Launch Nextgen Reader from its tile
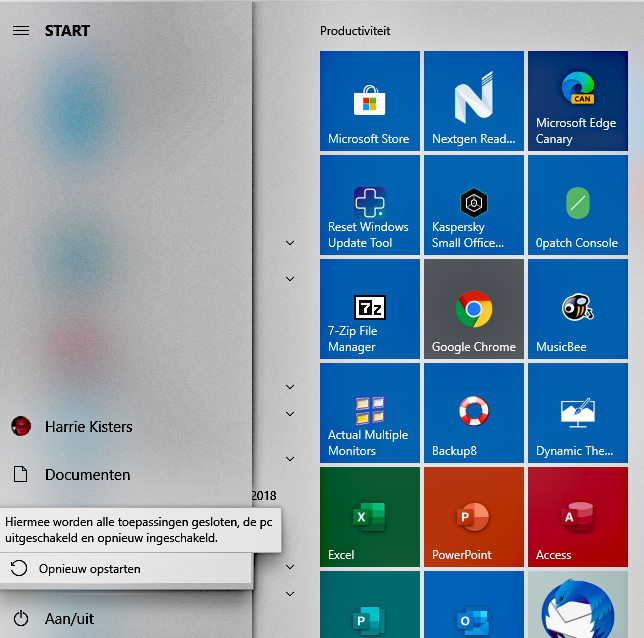Image resolution: width=644 pixels, height=638 pixels. point(474,101)
